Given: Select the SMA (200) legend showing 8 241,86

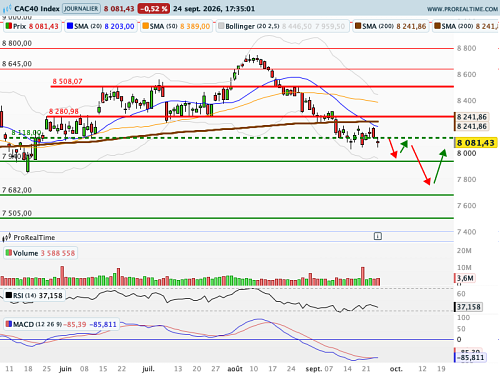Looking at the screenshot, I should [x=391, y=26].
